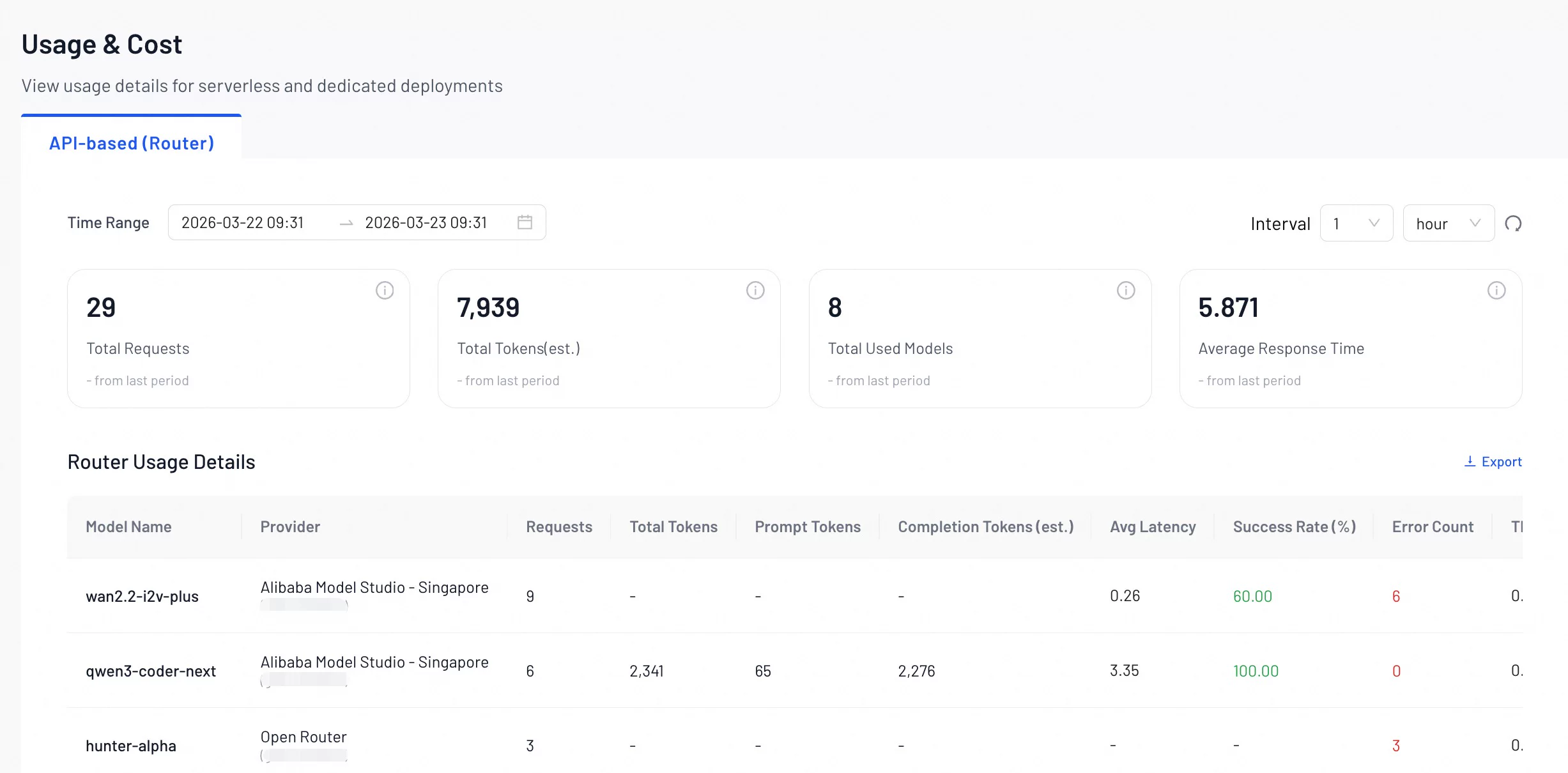Click error count 6 for wan2.2-i2v-plus

(x=1396, y=596)
